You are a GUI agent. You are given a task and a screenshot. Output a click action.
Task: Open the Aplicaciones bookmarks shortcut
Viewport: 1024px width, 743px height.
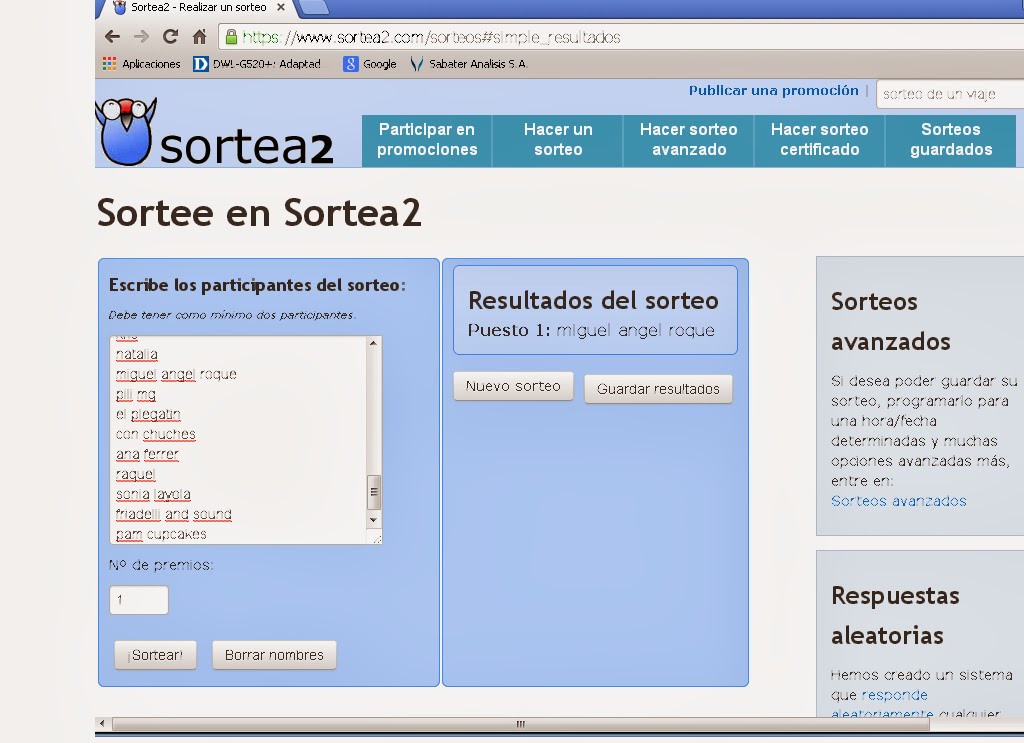click(141, 64)
